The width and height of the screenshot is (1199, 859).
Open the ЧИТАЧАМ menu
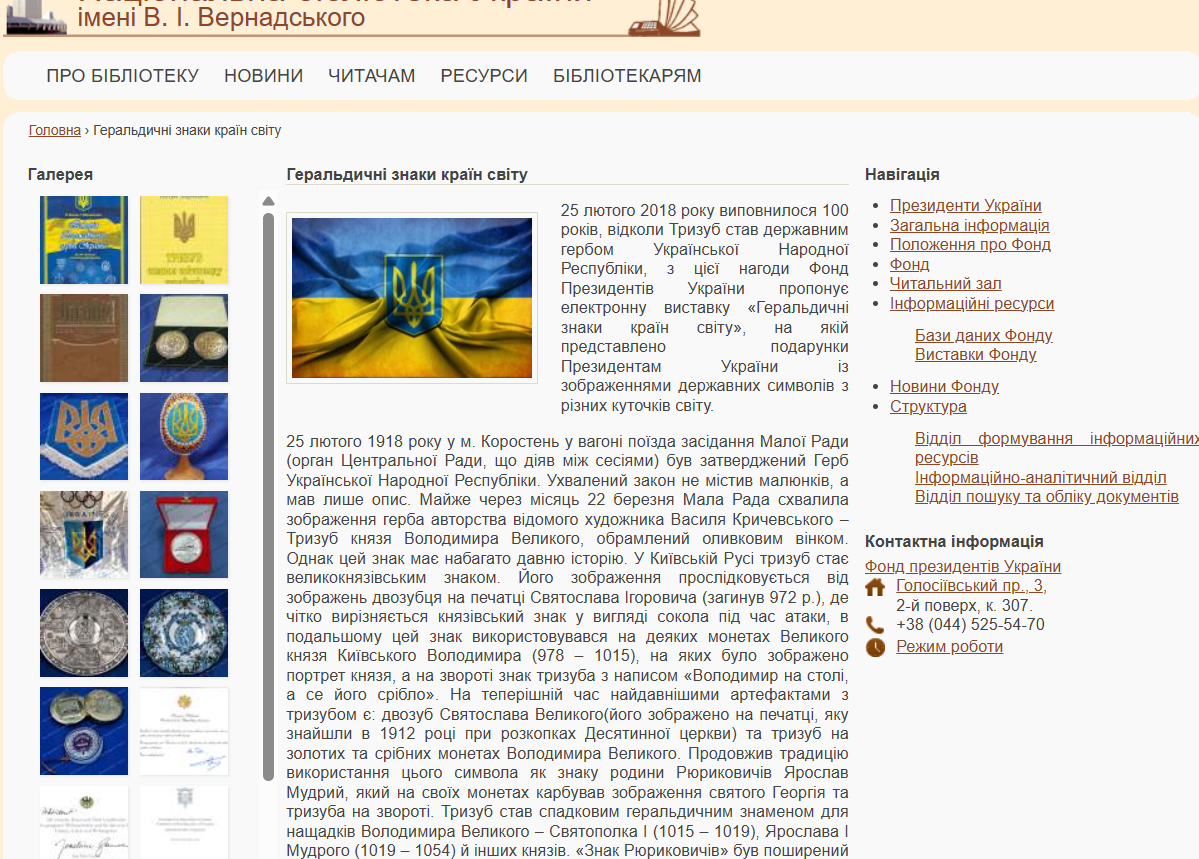[x=371, y=76]
